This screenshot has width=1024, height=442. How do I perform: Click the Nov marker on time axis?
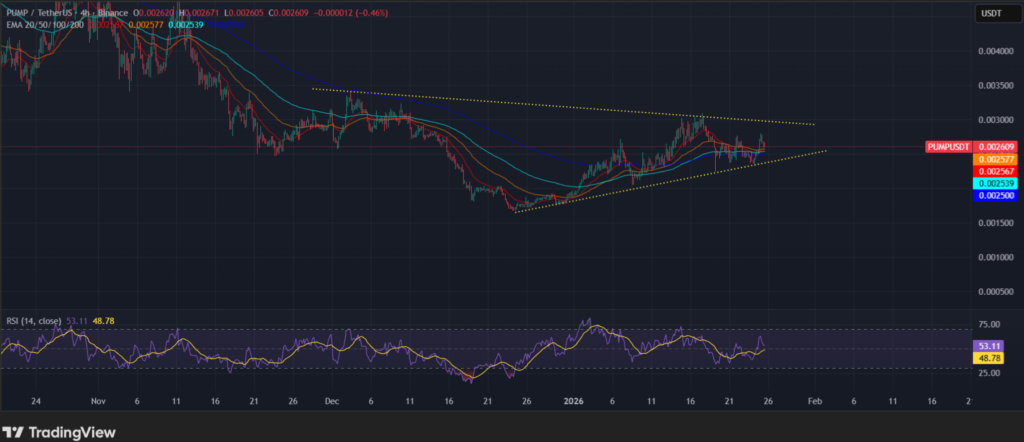tap(98, 399)
